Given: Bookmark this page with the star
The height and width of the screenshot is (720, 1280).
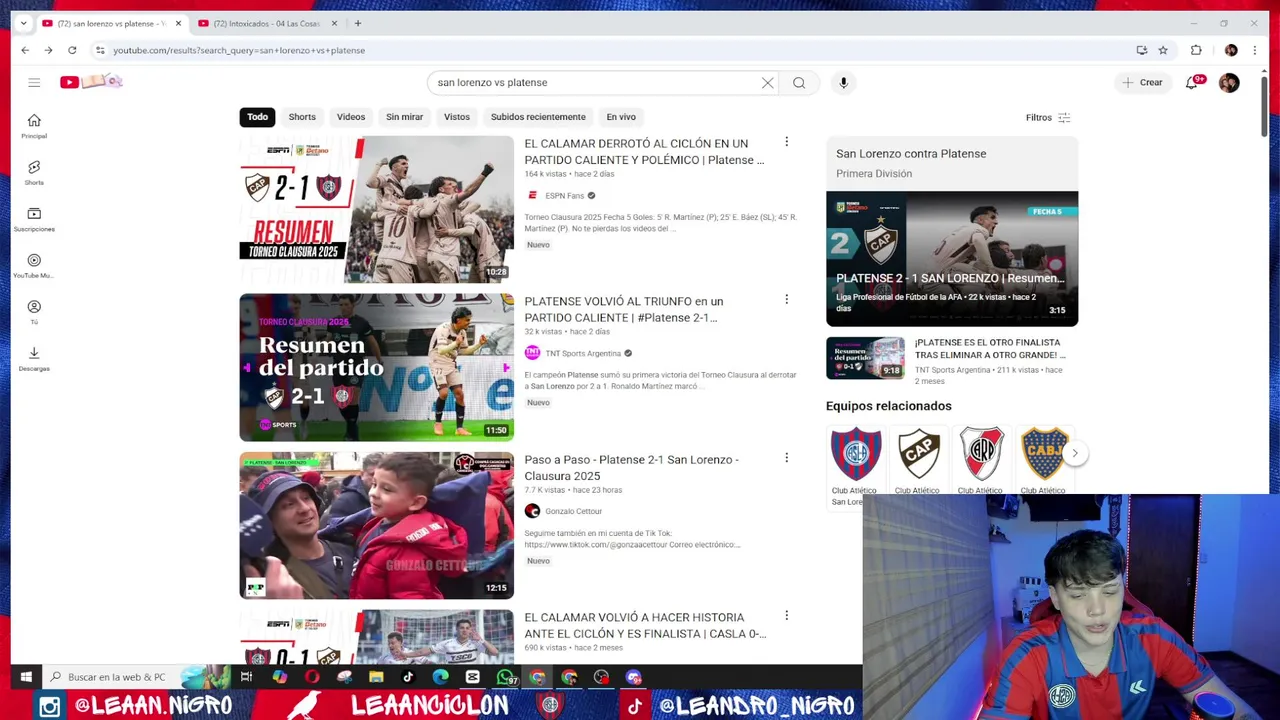Looking at the screenshot, I should click(x=1163, y=50).
